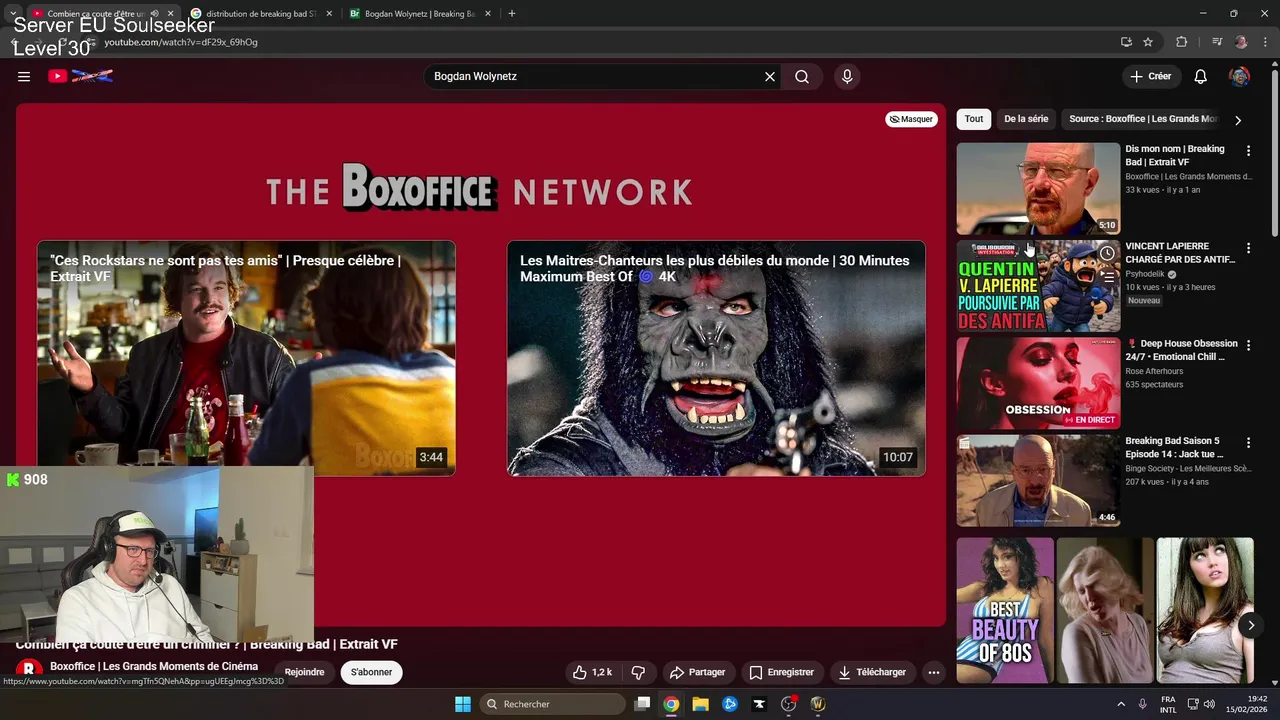Open more actions on the video

pos(934,672)
